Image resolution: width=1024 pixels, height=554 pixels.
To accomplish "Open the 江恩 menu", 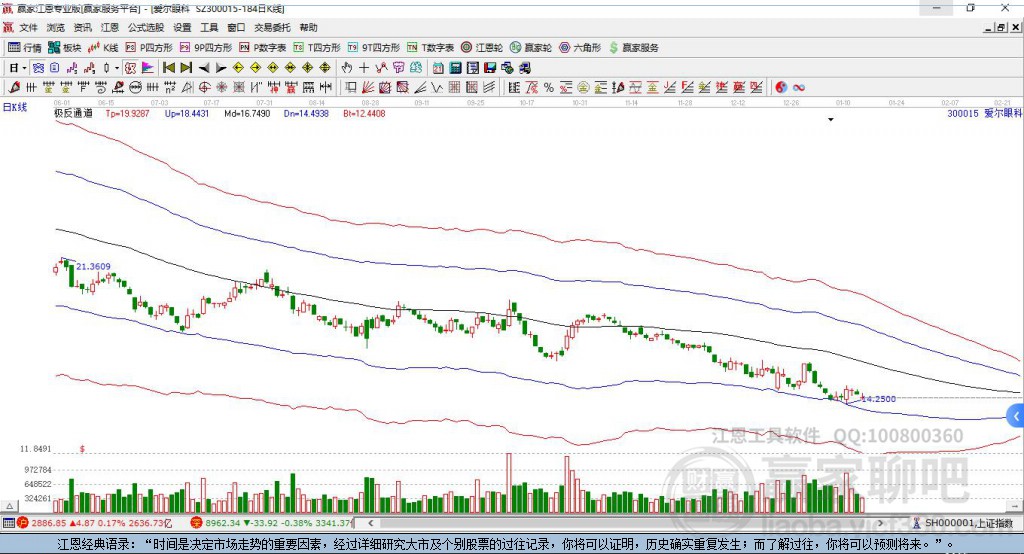I will tap(110, 27).
